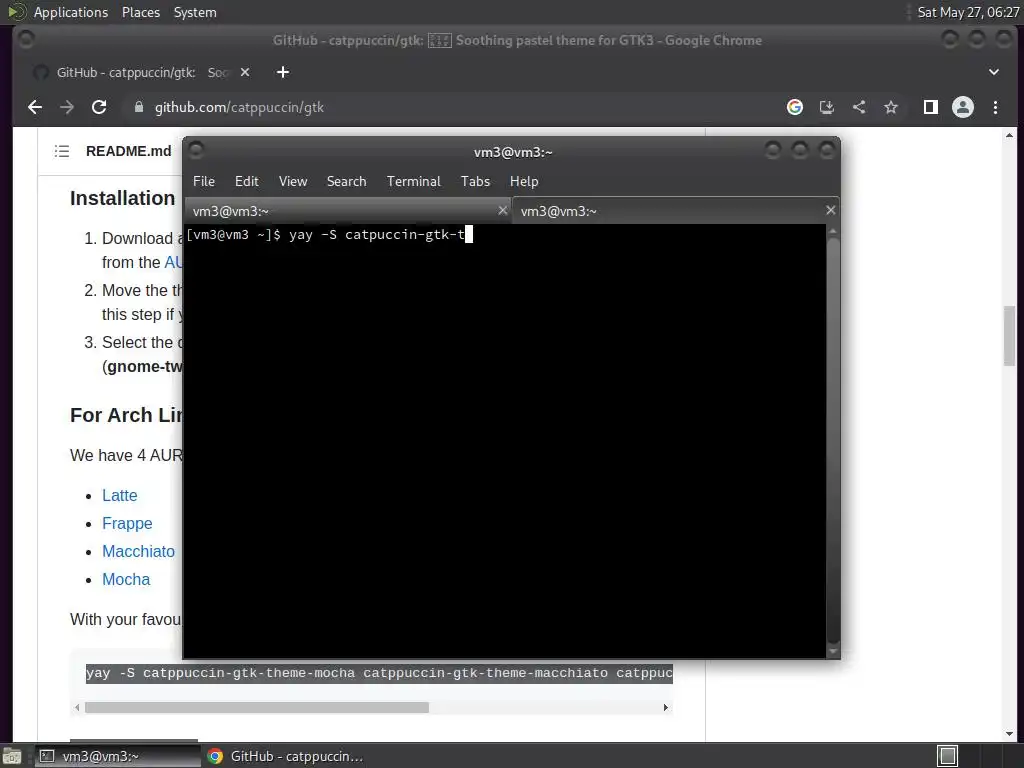This screenshot has height=768, width=1024.
Task: Close the GitHub catppuccin/gtk Chrome tab
Action: [245, 72]
